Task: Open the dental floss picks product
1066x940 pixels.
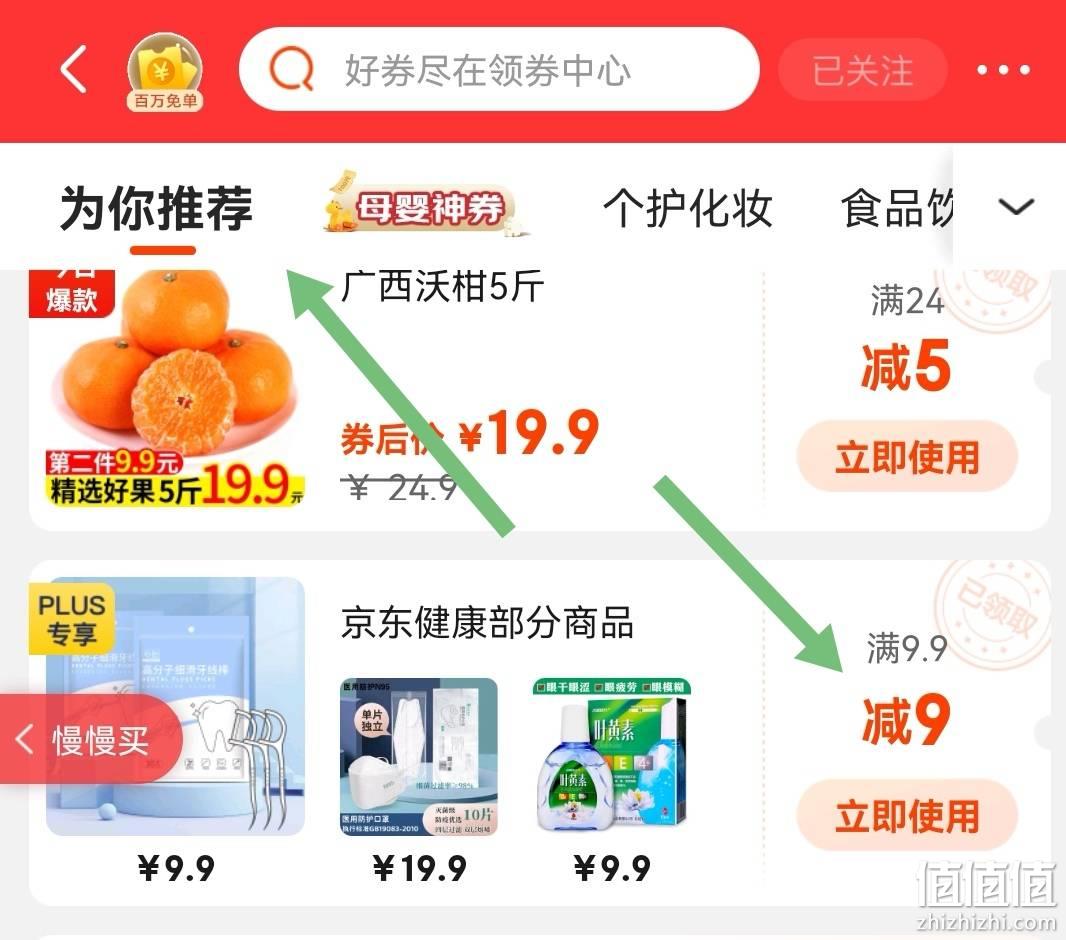Action: 175,706
